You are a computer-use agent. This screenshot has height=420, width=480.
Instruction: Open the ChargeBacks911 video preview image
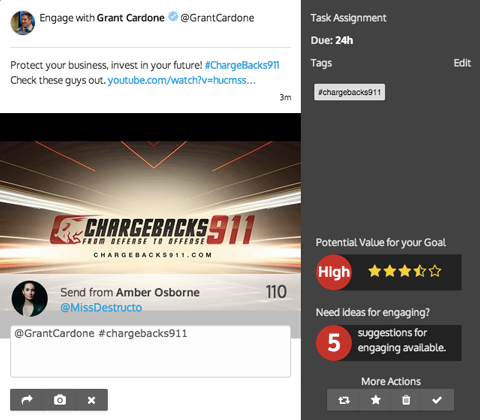point(150,207)
